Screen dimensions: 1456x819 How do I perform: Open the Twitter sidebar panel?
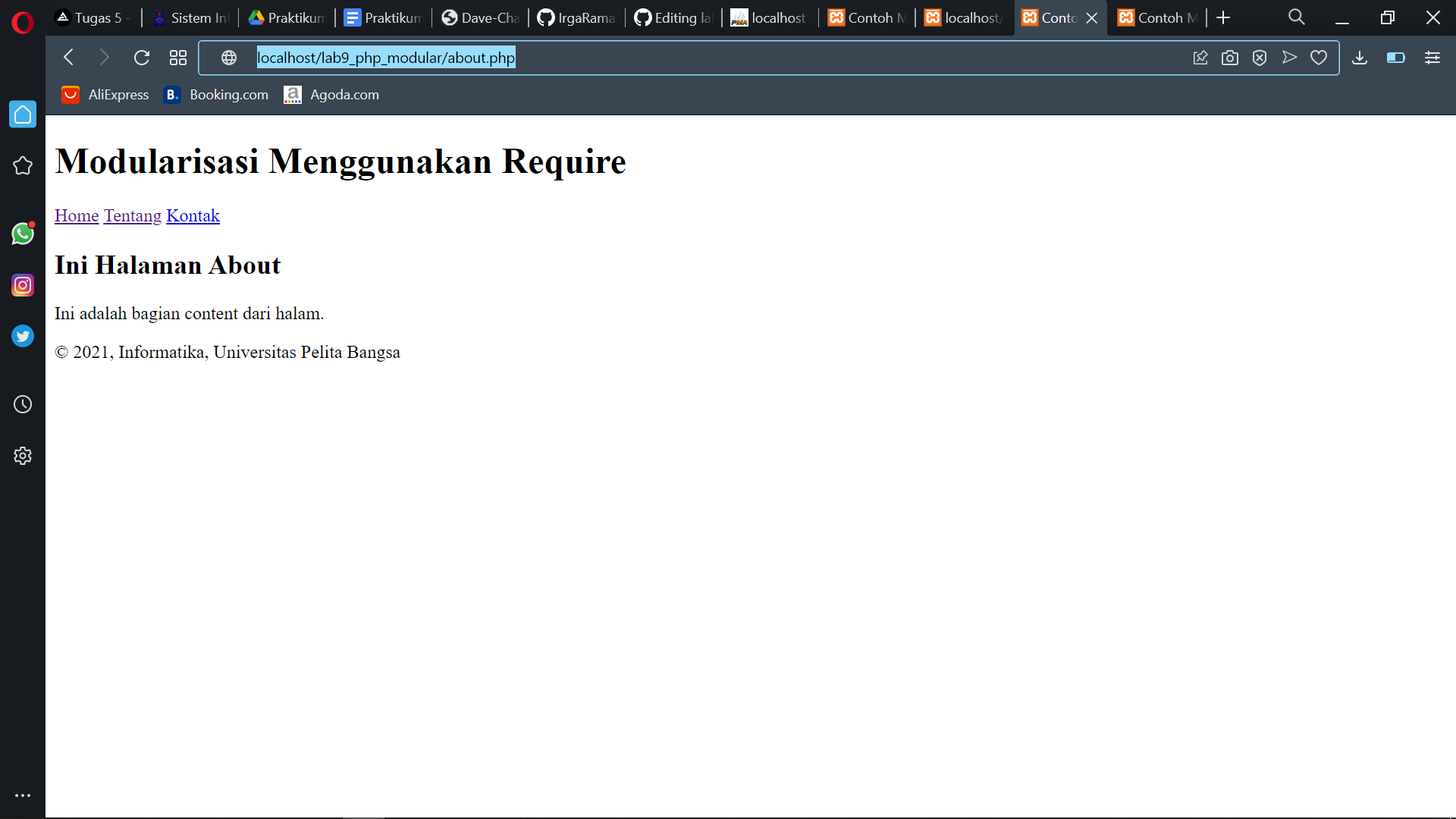(x=23, y=336)
